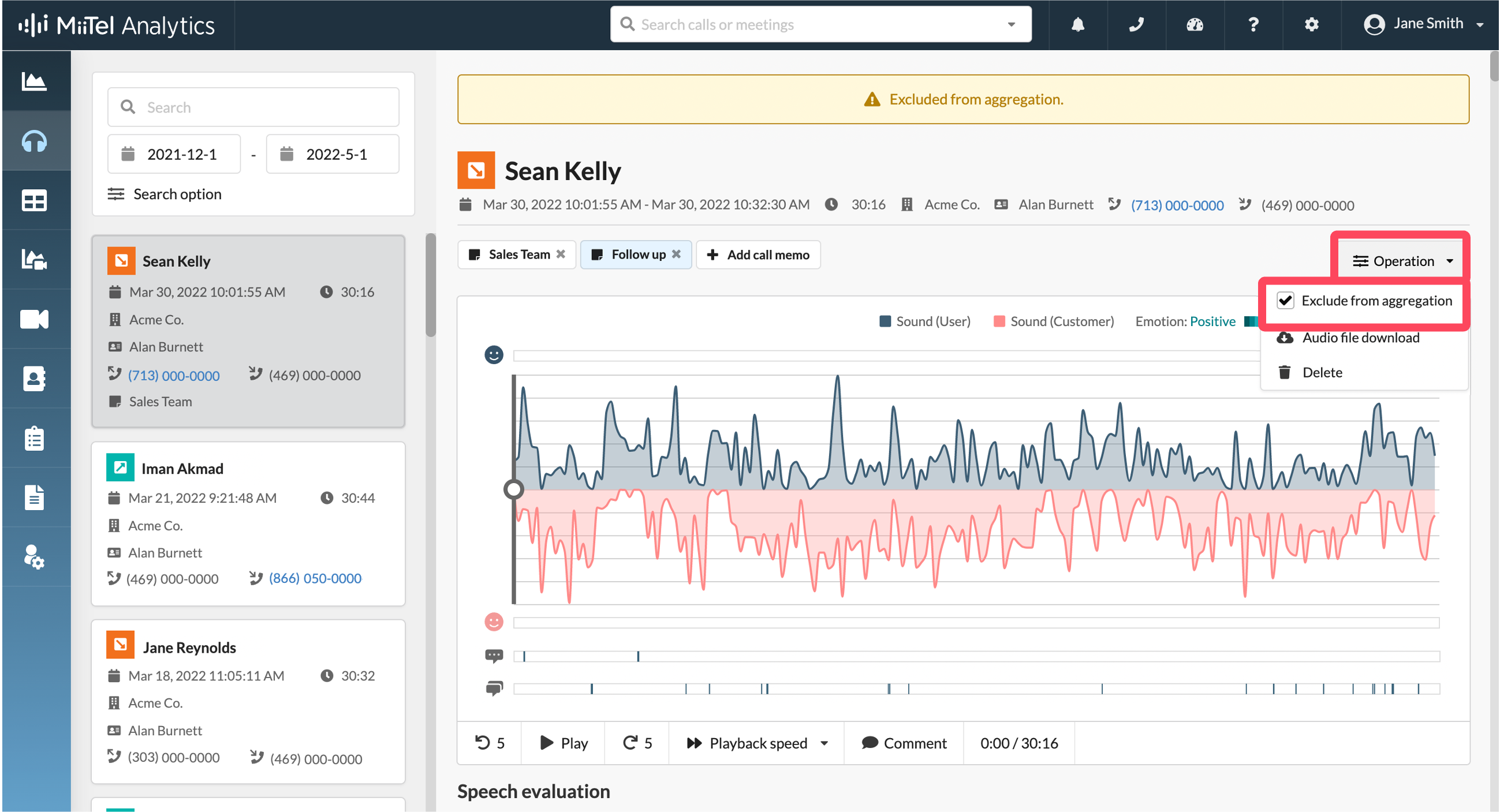Open clipboard checklist sidebar icon
Screen dimensions: 1500x812
(x=35, y=438)
